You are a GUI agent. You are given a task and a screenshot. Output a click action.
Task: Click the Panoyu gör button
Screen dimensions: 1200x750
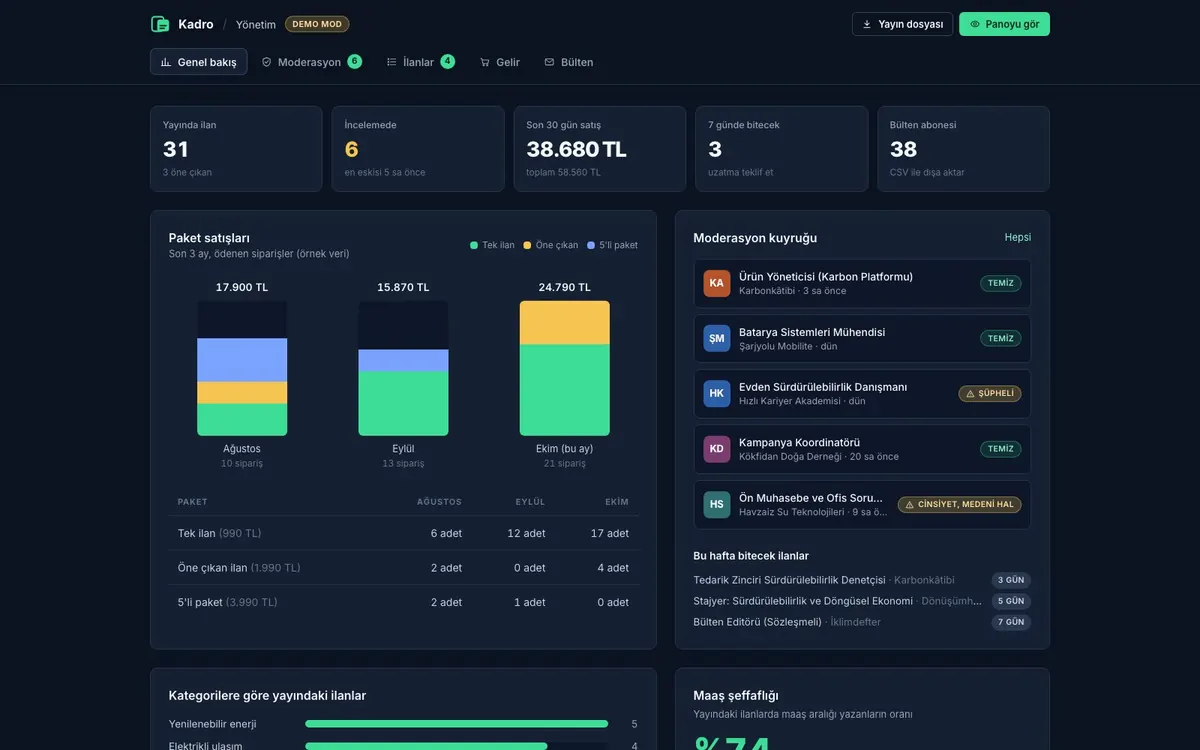pos(1004,24)
